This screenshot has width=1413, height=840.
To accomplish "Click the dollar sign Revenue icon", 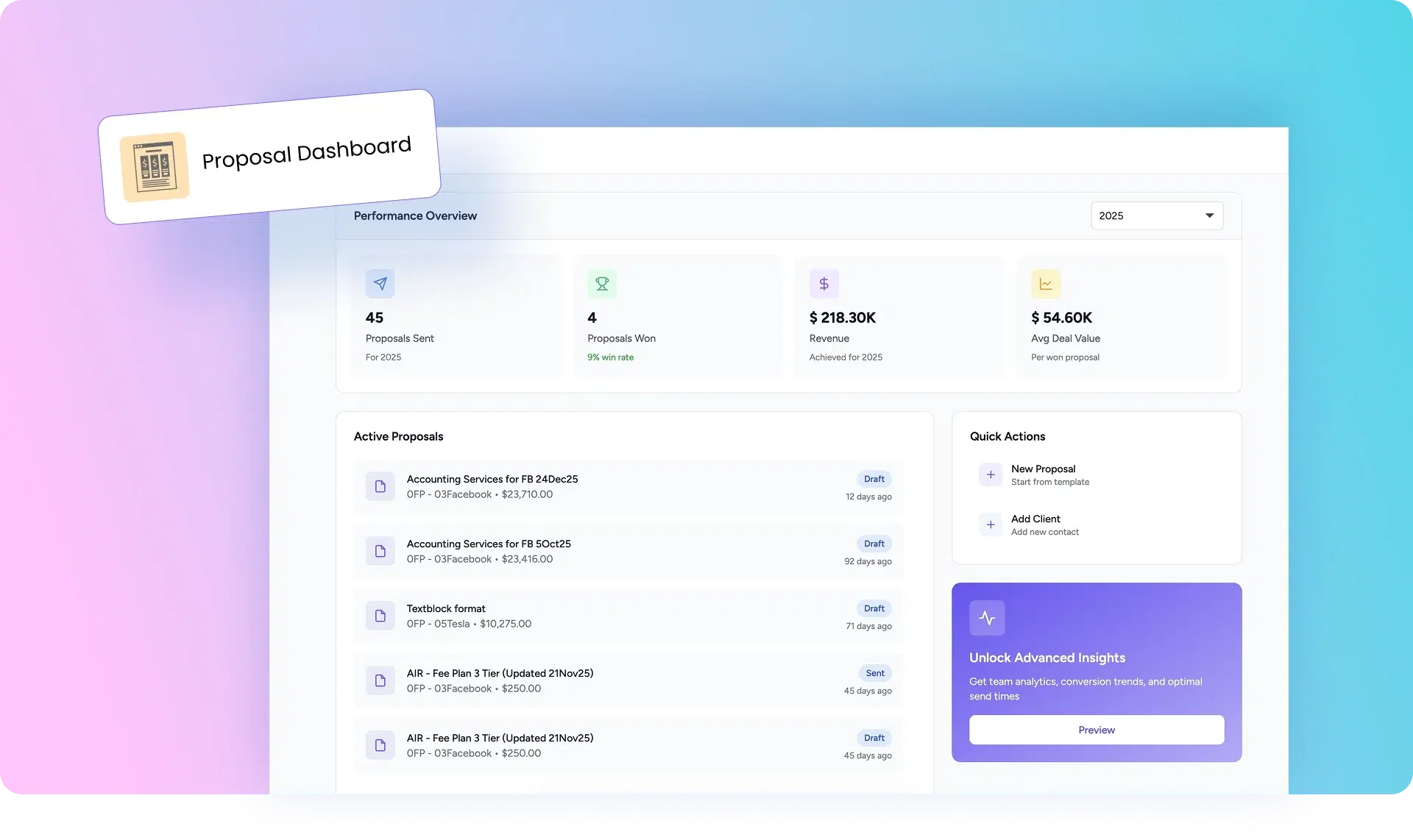I will pyautogui.click(x=824, y=284).
